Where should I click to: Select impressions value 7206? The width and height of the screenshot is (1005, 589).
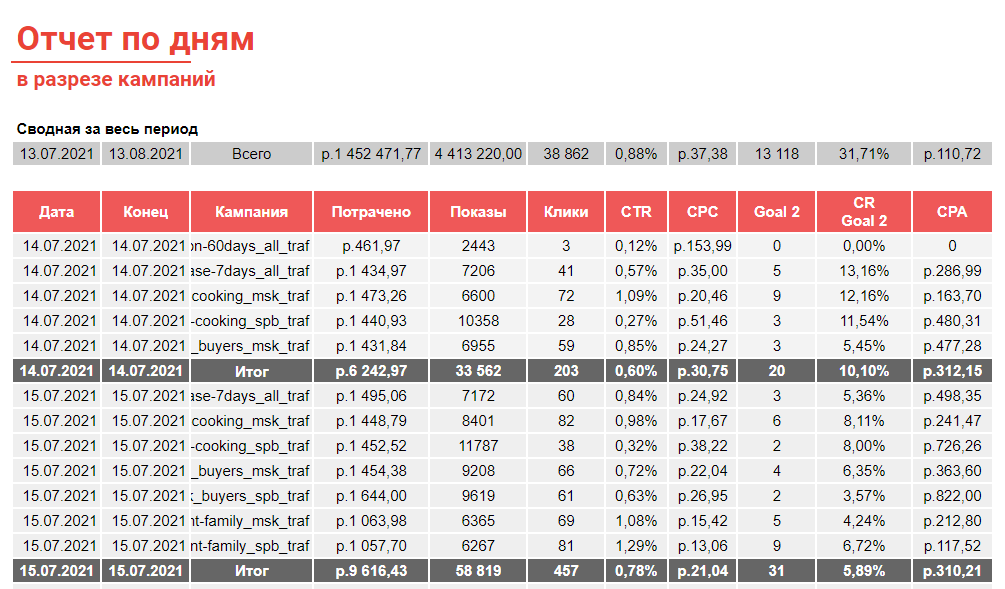point(478,271)
